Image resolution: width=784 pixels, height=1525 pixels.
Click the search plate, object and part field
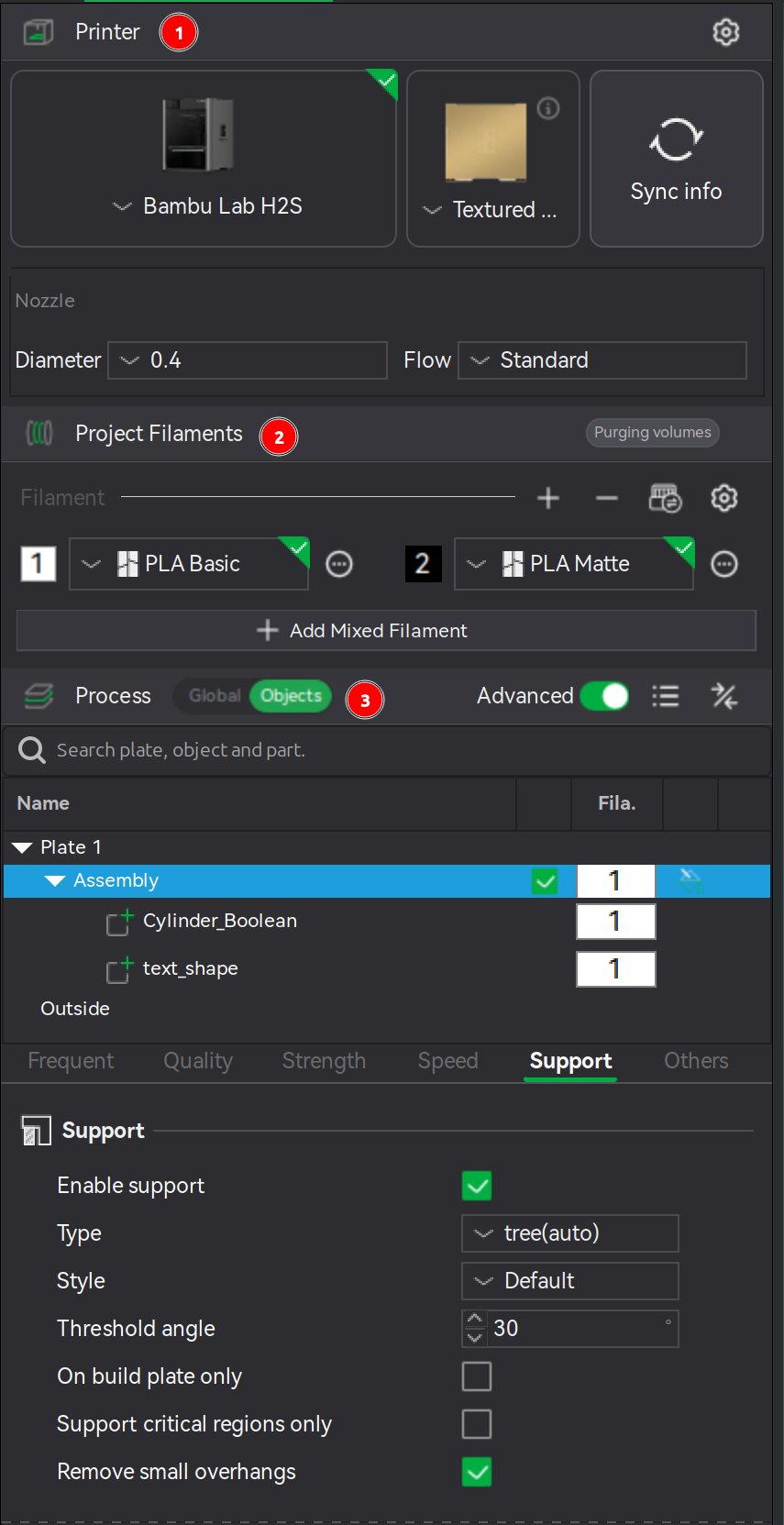[386, 750]
